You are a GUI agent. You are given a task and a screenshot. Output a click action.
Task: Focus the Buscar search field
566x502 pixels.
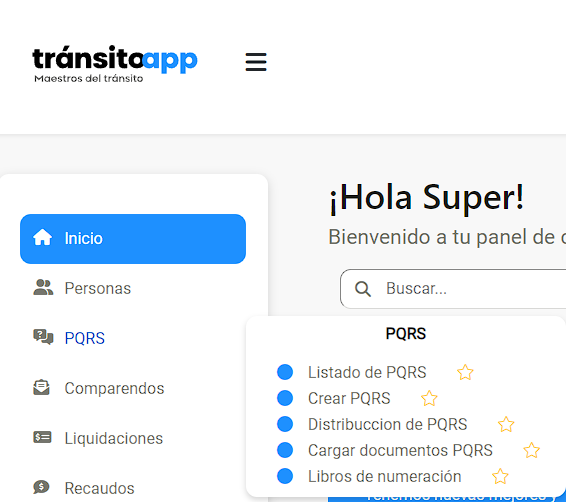[453, 289]
